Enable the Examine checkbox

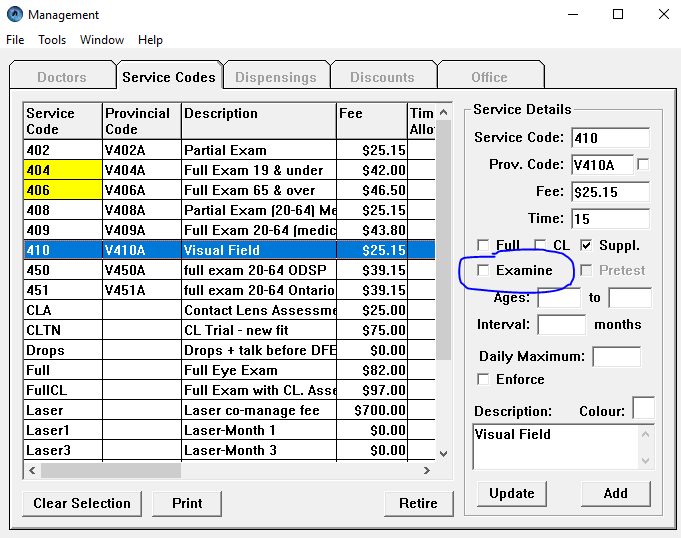click(x=483, y=270)
